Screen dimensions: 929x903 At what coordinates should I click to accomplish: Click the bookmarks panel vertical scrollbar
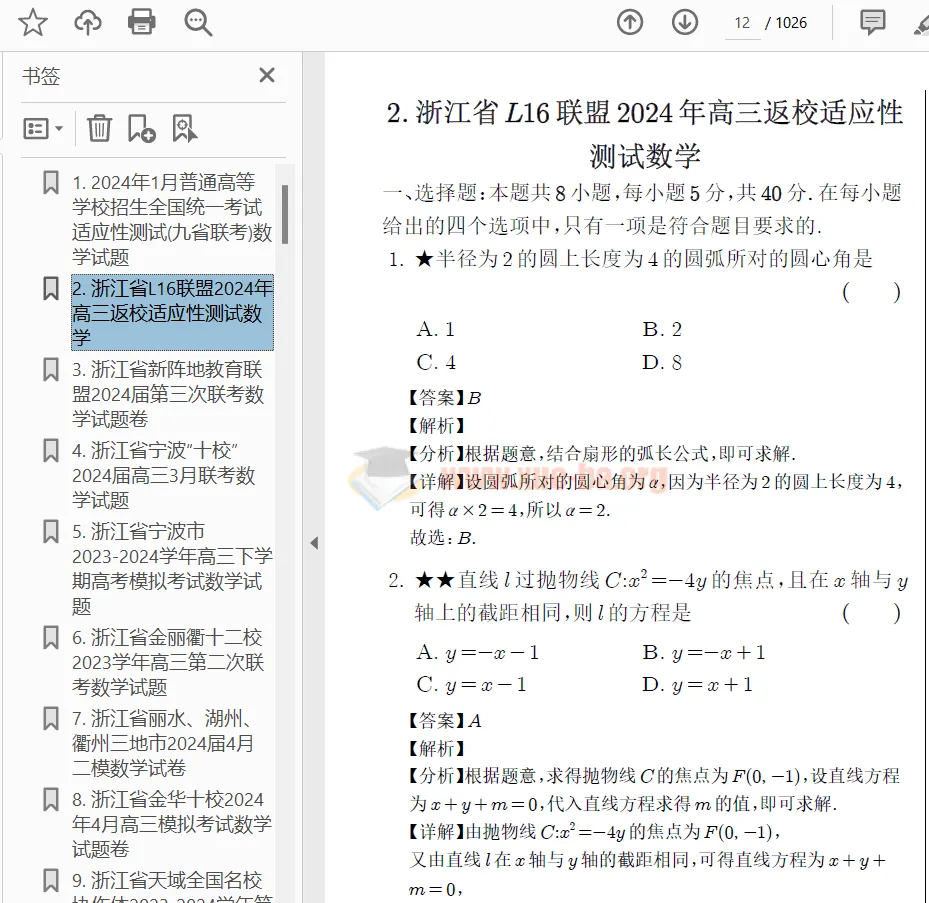(285, 214)
